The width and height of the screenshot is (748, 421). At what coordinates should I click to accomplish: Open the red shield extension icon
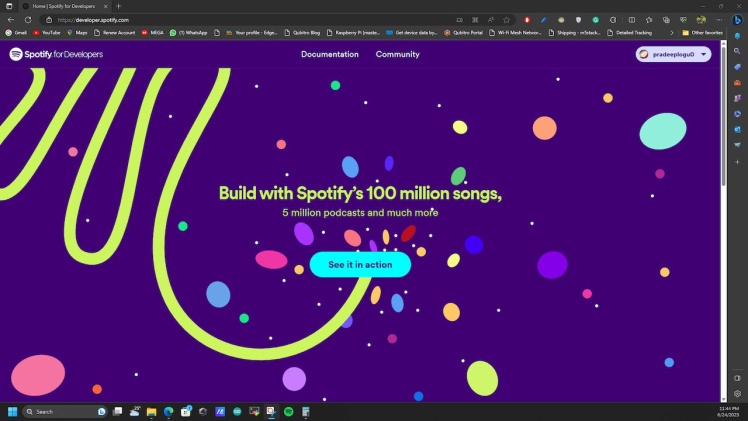(527, 20)
